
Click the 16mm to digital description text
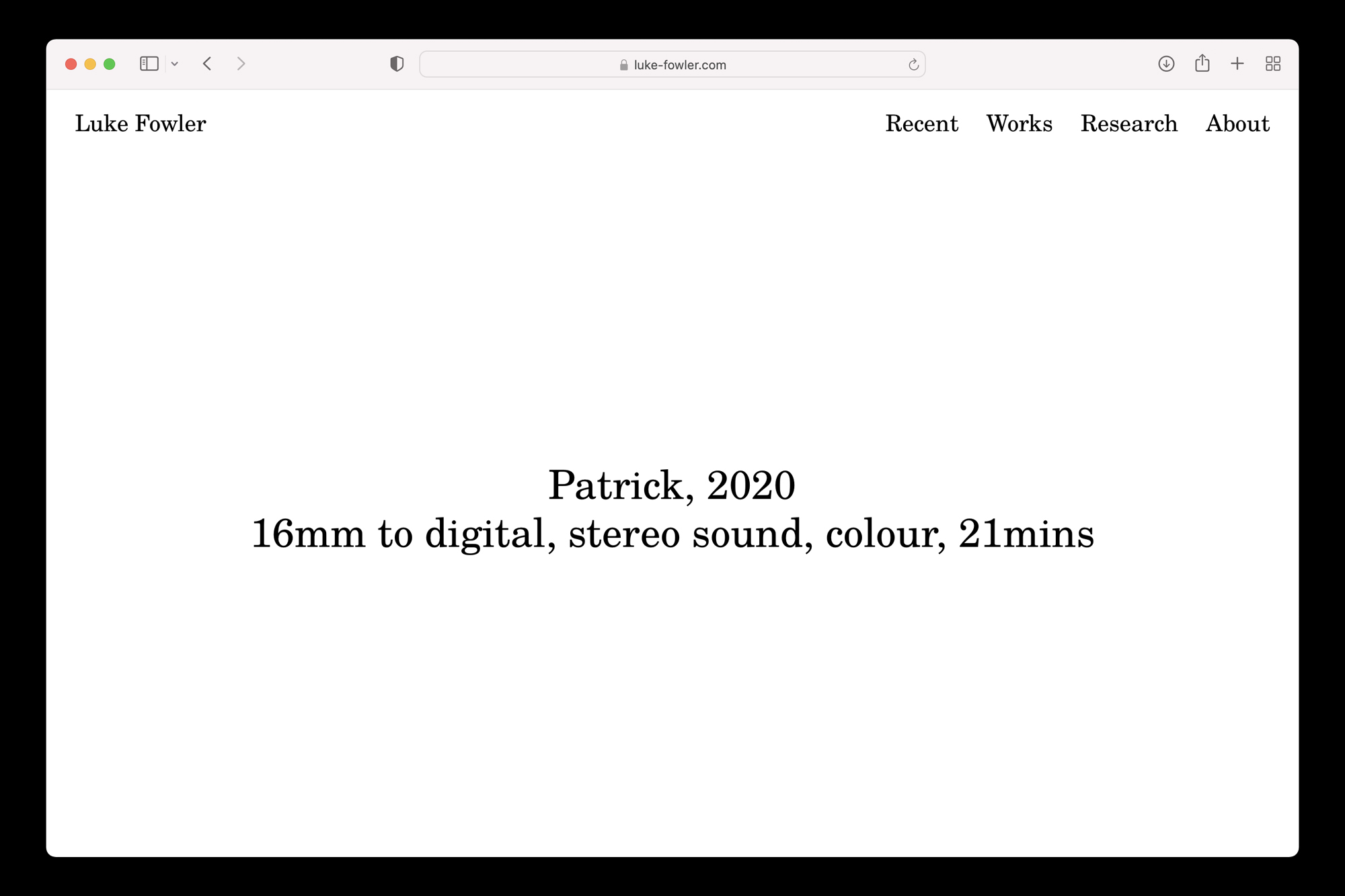coord(672,534)
